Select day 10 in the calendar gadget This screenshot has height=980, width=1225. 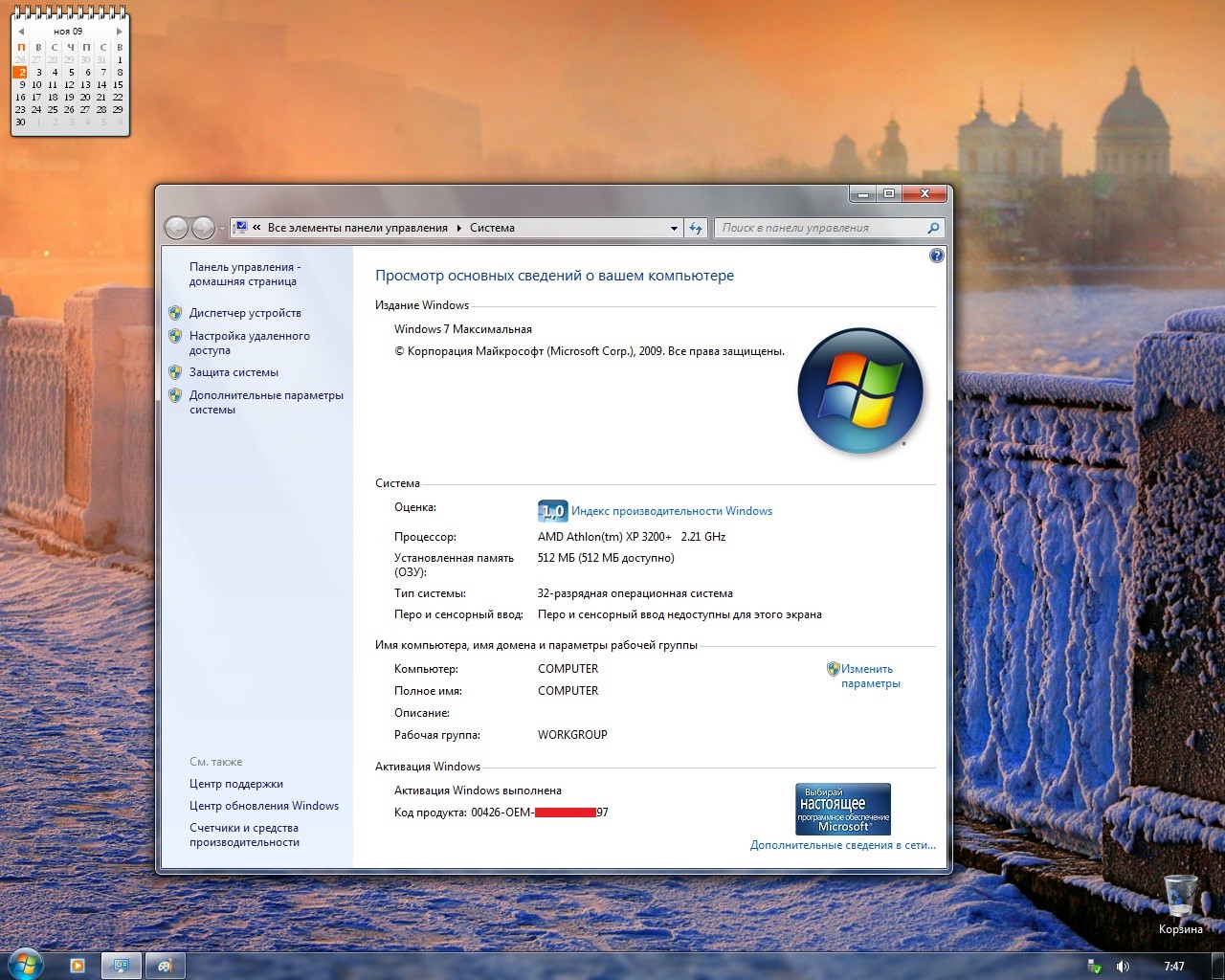[36, 84]
